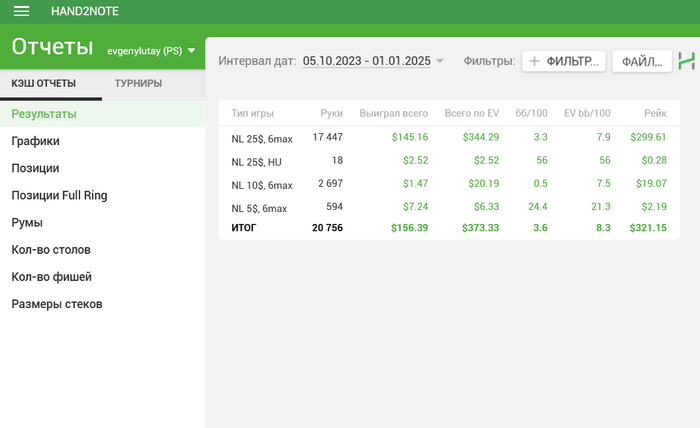Click the ФИЛЬТР... add filter button

point(564,61)
